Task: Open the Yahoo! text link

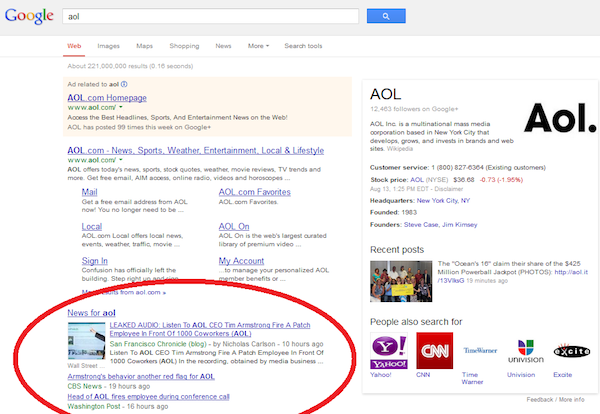Action: coord(381,375)
